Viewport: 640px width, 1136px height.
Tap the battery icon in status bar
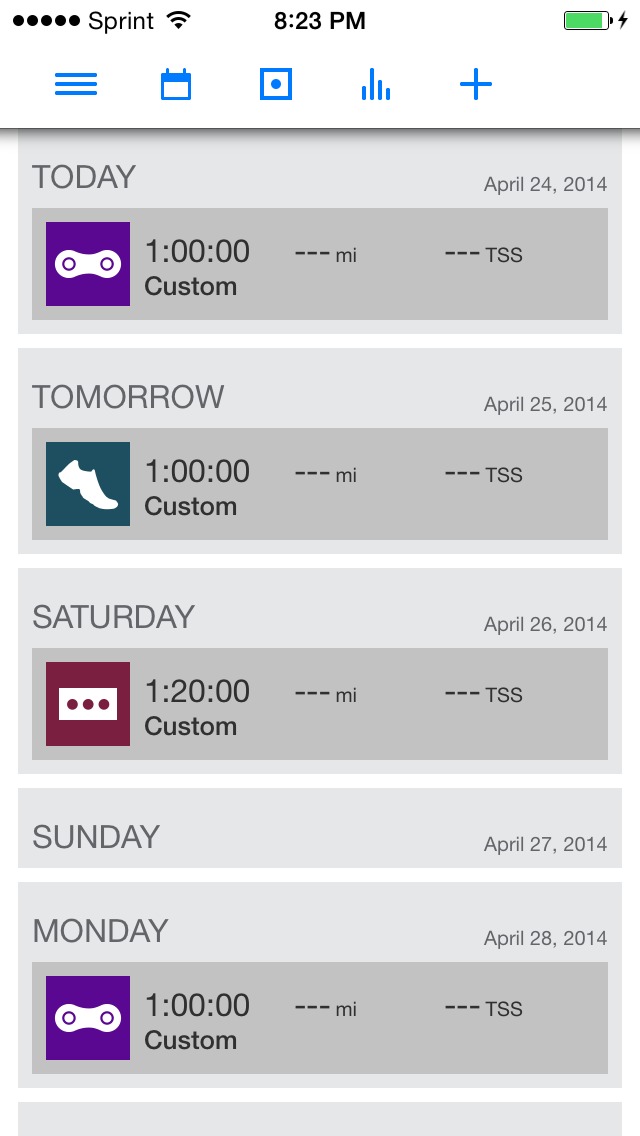585,20
